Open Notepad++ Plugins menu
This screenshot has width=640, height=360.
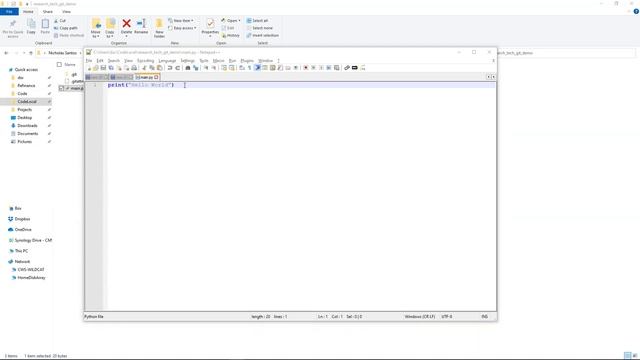[x=247, y=60]
